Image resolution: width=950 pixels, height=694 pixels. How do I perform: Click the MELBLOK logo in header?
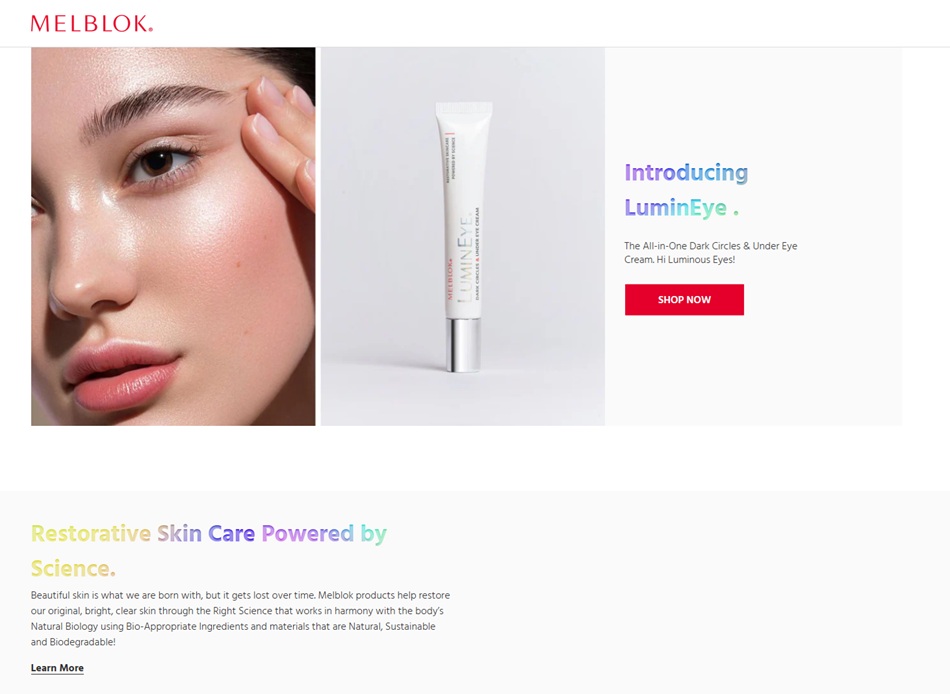[91, 24]
